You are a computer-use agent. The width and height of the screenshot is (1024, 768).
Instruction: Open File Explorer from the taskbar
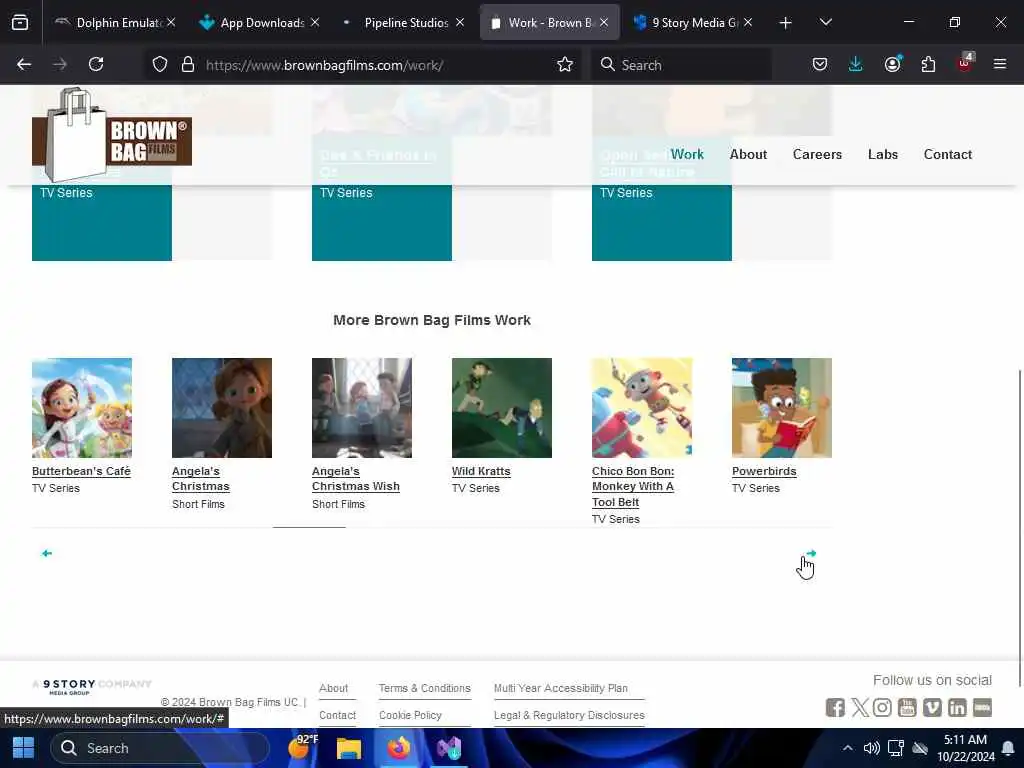[x=349, y=748]
